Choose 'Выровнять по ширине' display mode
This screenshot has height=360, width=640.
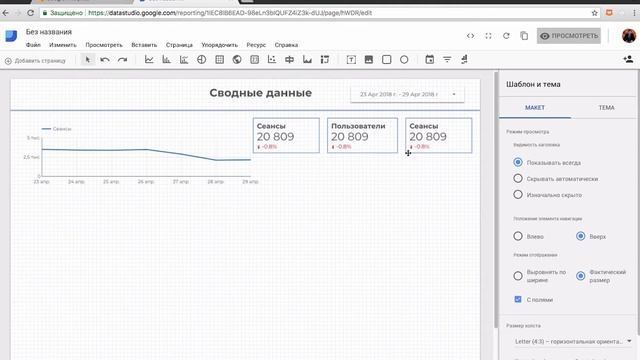518,276
